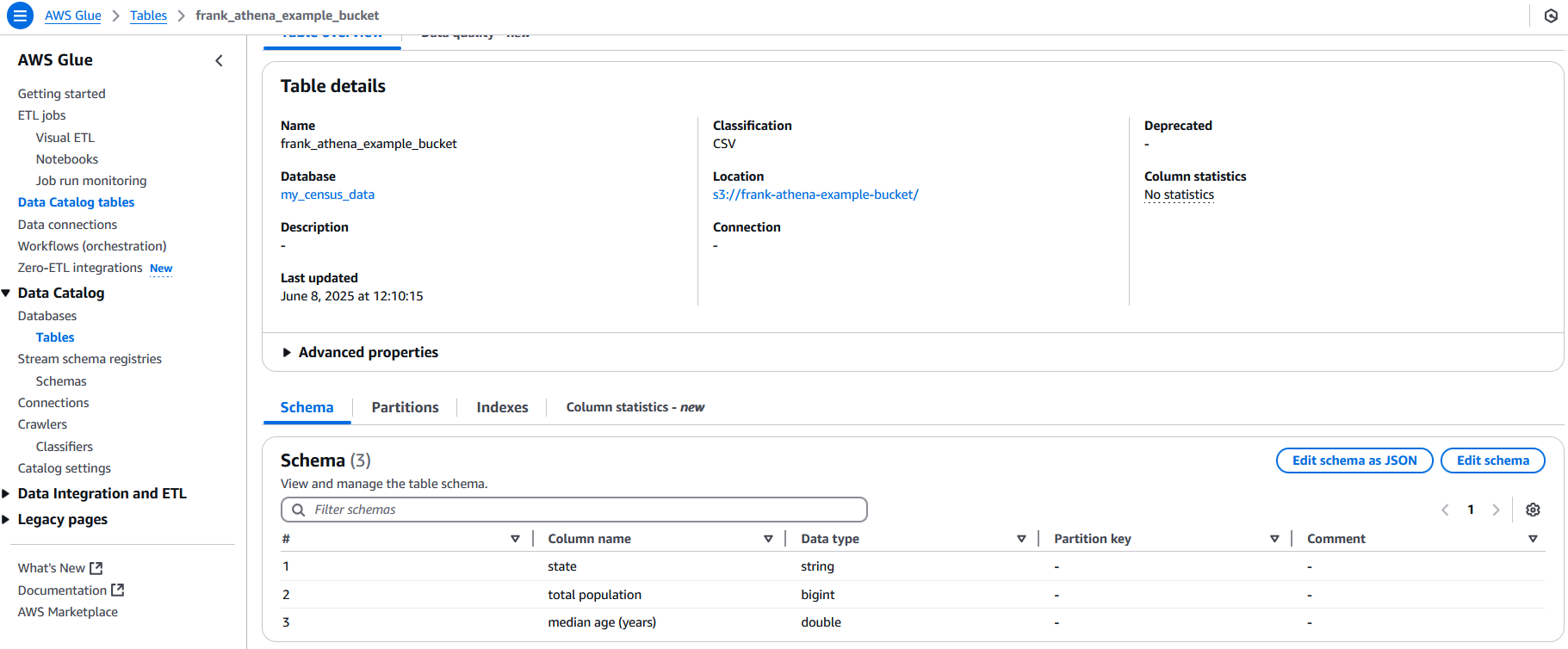Expand Legacy pages section

[6, 519]
